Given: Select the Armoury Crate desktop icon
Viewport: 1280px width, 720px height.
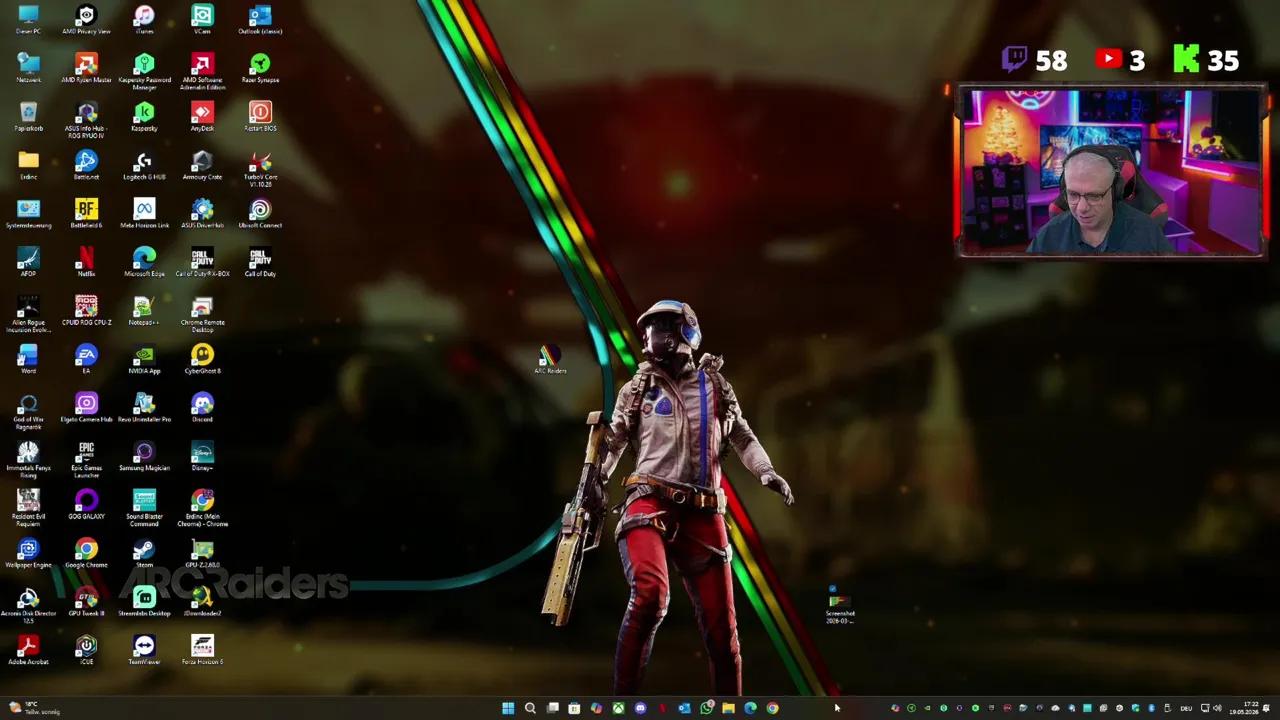Looking at the screenshot, I should 202,165.
